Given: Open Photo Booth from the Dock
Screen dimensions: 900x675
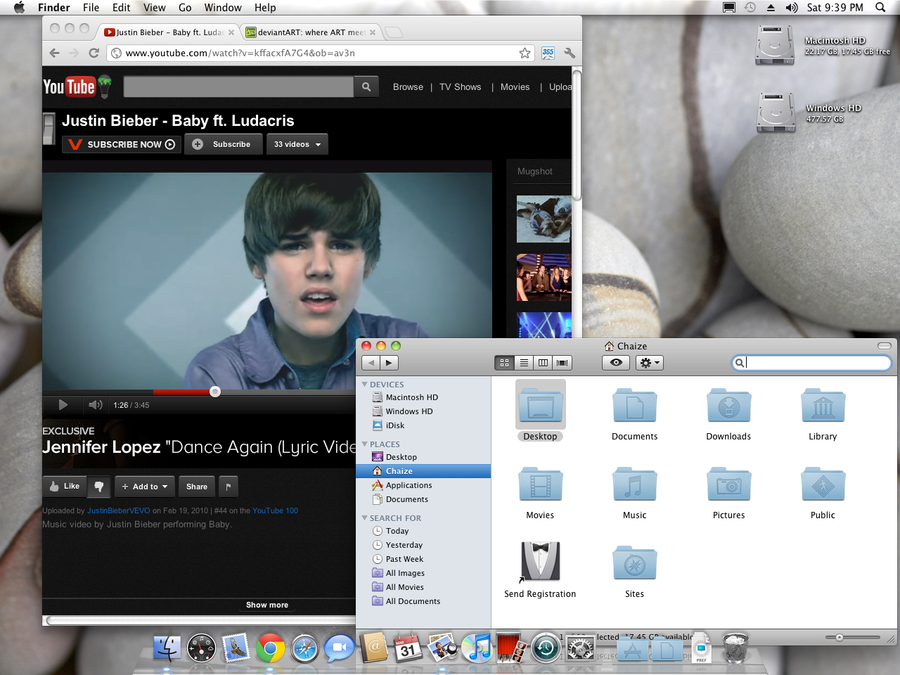Looking at the screenshot, I should [511, 648].
